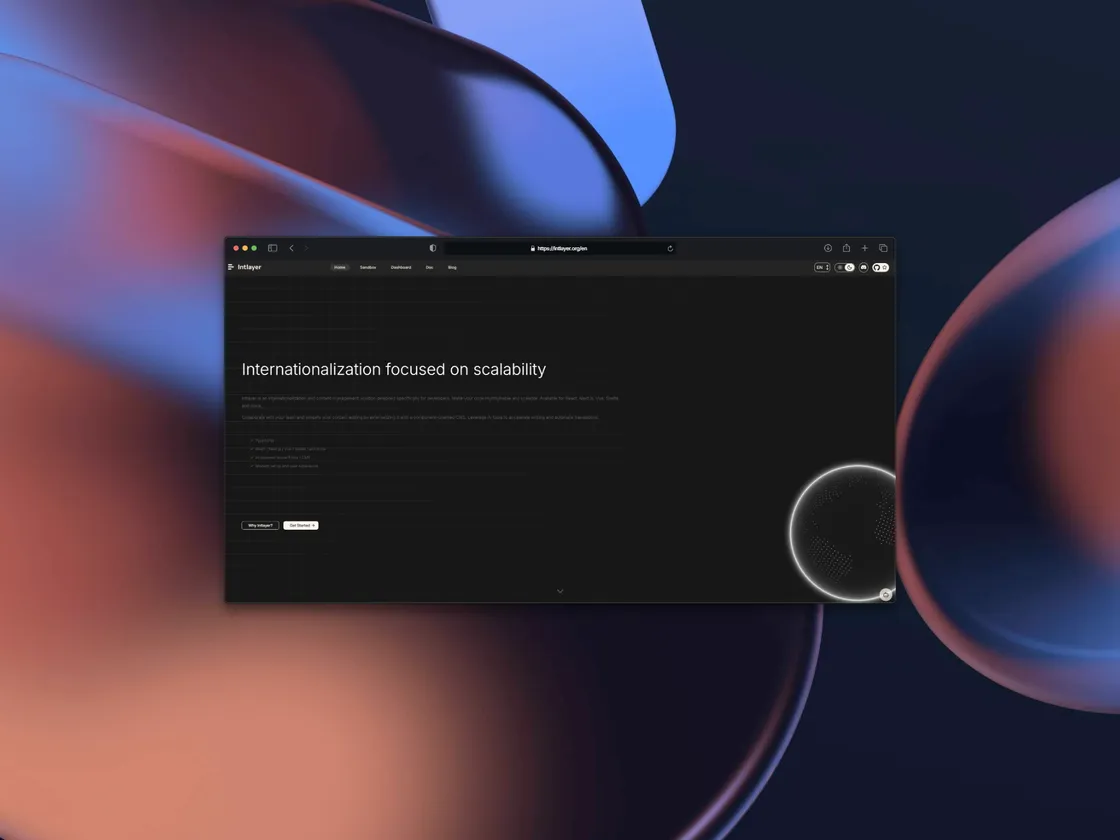Open a new tab with plus icon

[864, 248]
